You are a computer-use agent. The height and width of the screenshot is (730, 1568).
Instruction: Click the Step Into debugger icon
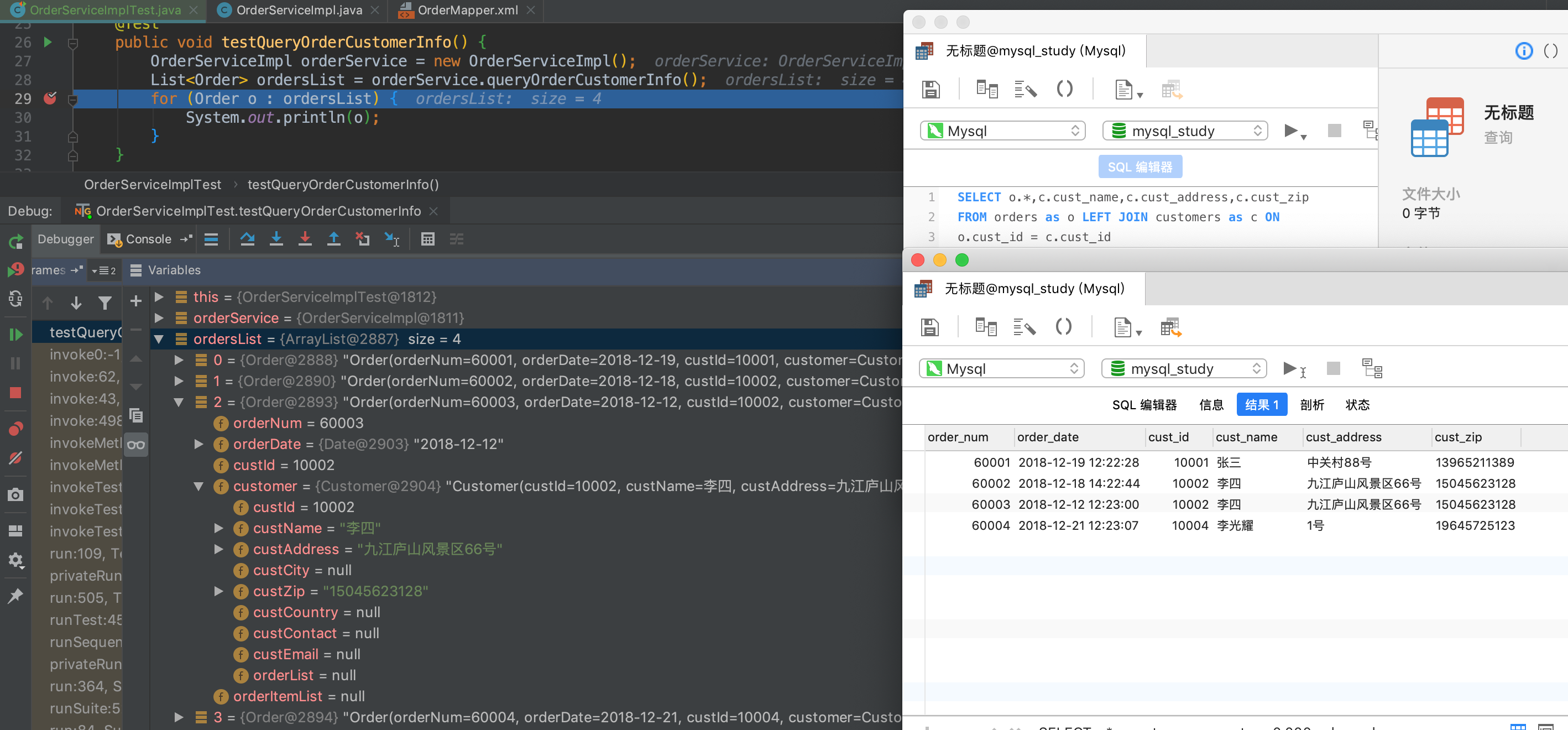tap(276, 239)
